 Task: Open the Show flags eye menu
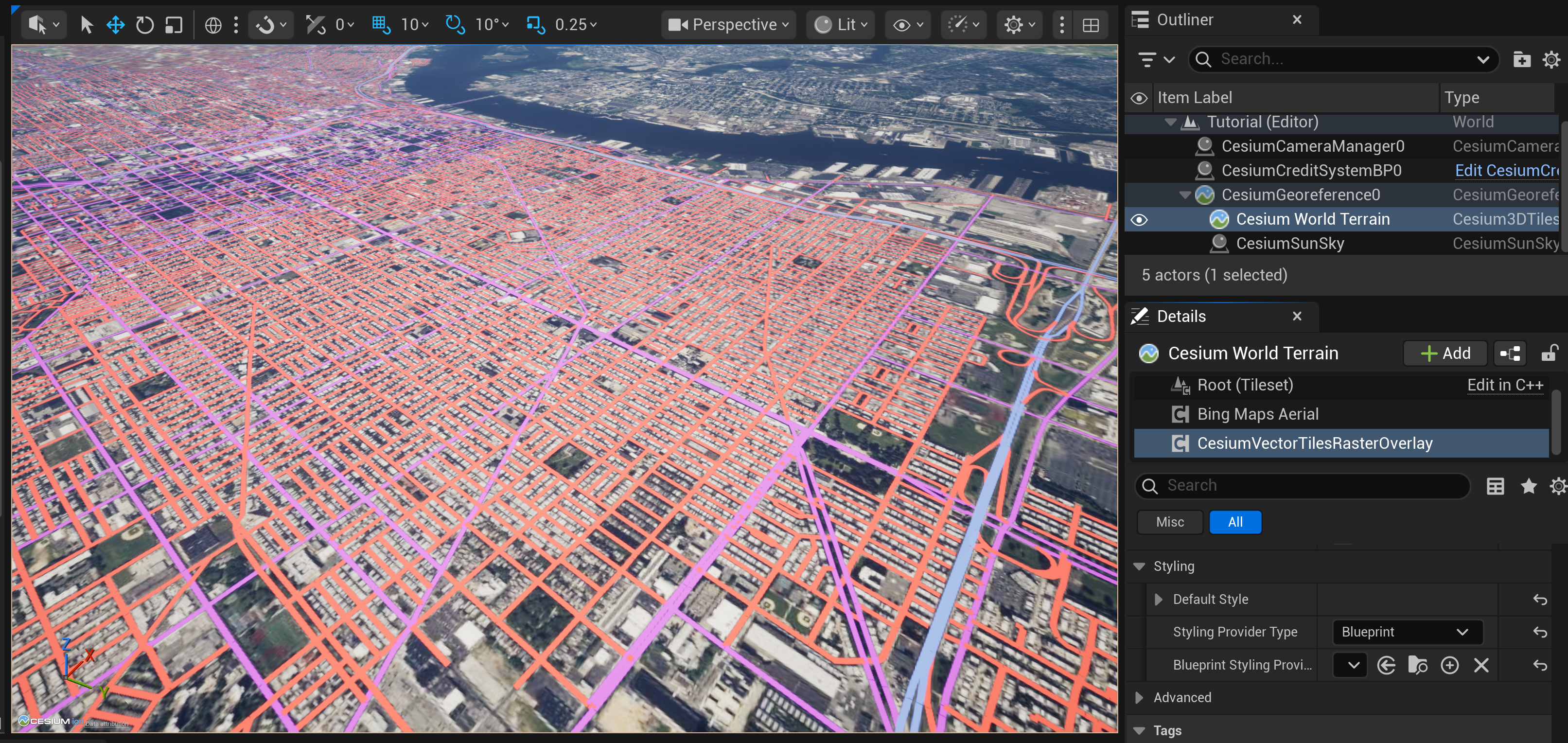click(x=908, y=25)
